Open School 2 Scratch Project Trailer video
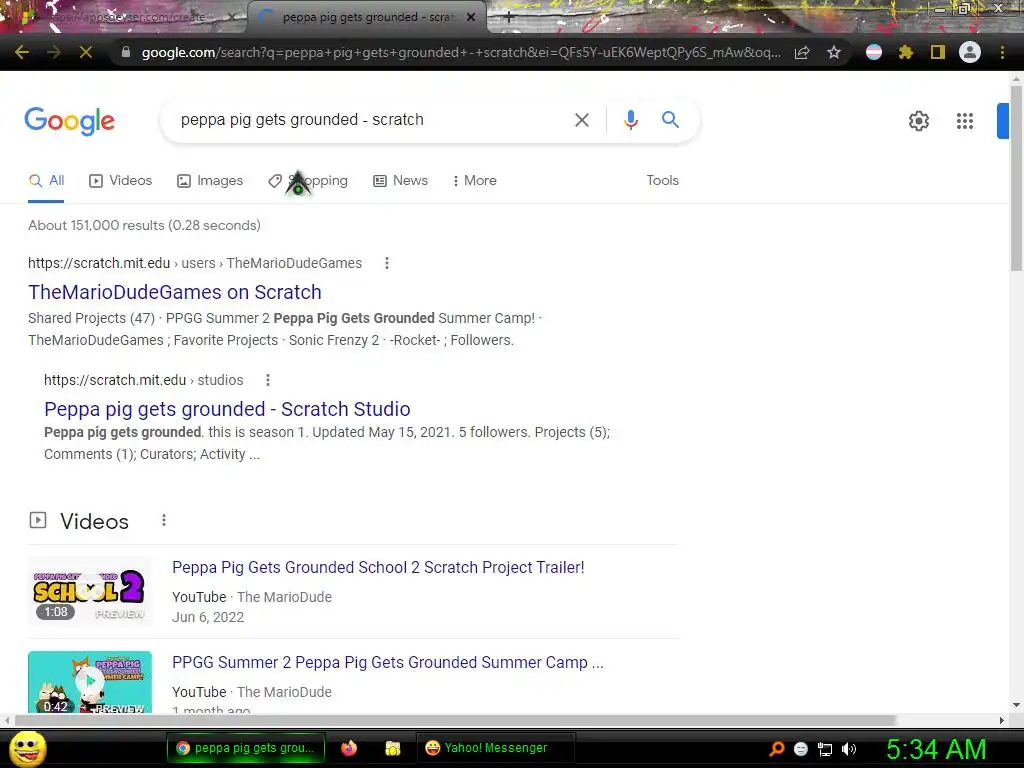The image size is (1024, 768). pos(378,568)
